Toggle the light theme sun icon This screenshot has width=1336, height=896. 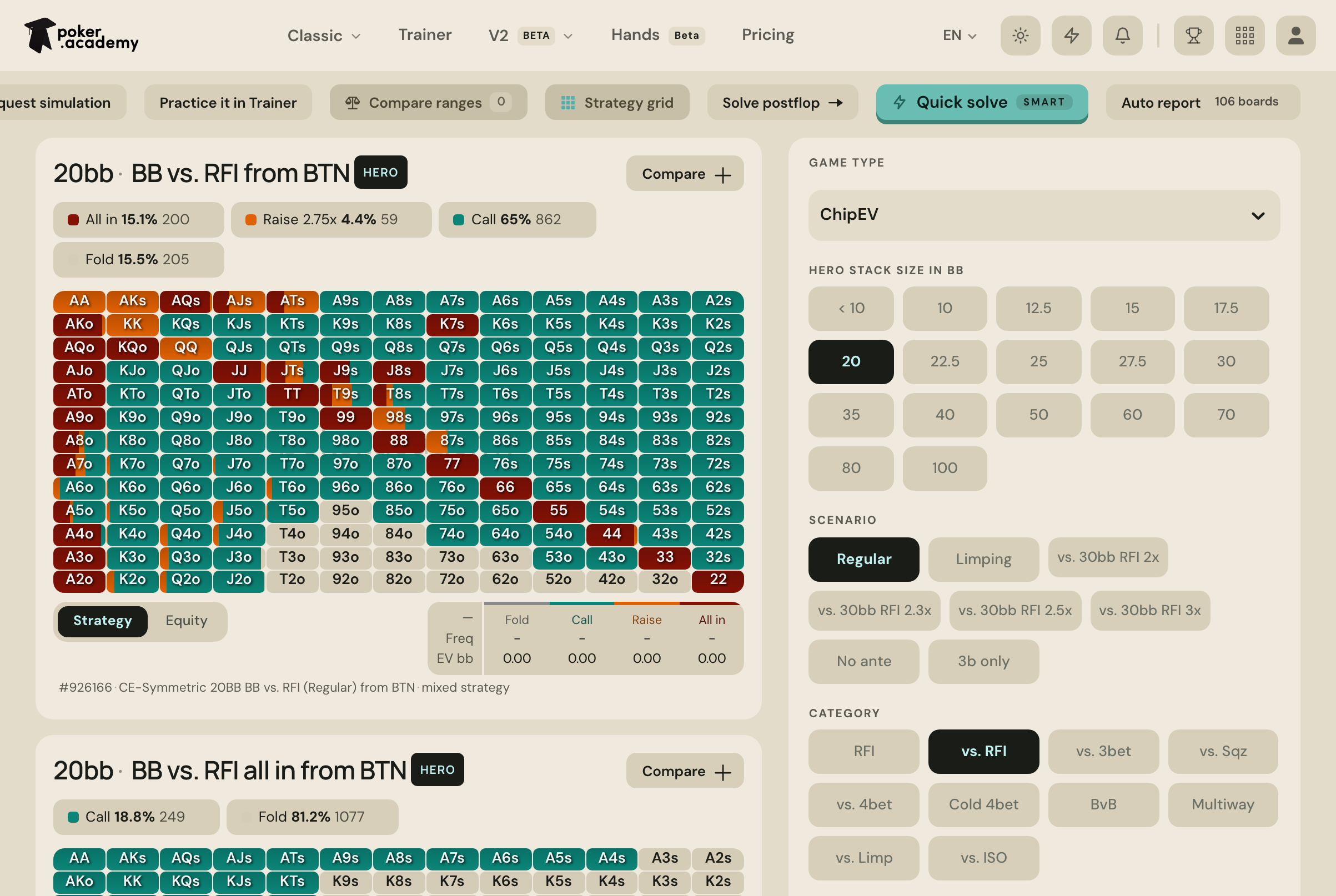(1020, 36)
